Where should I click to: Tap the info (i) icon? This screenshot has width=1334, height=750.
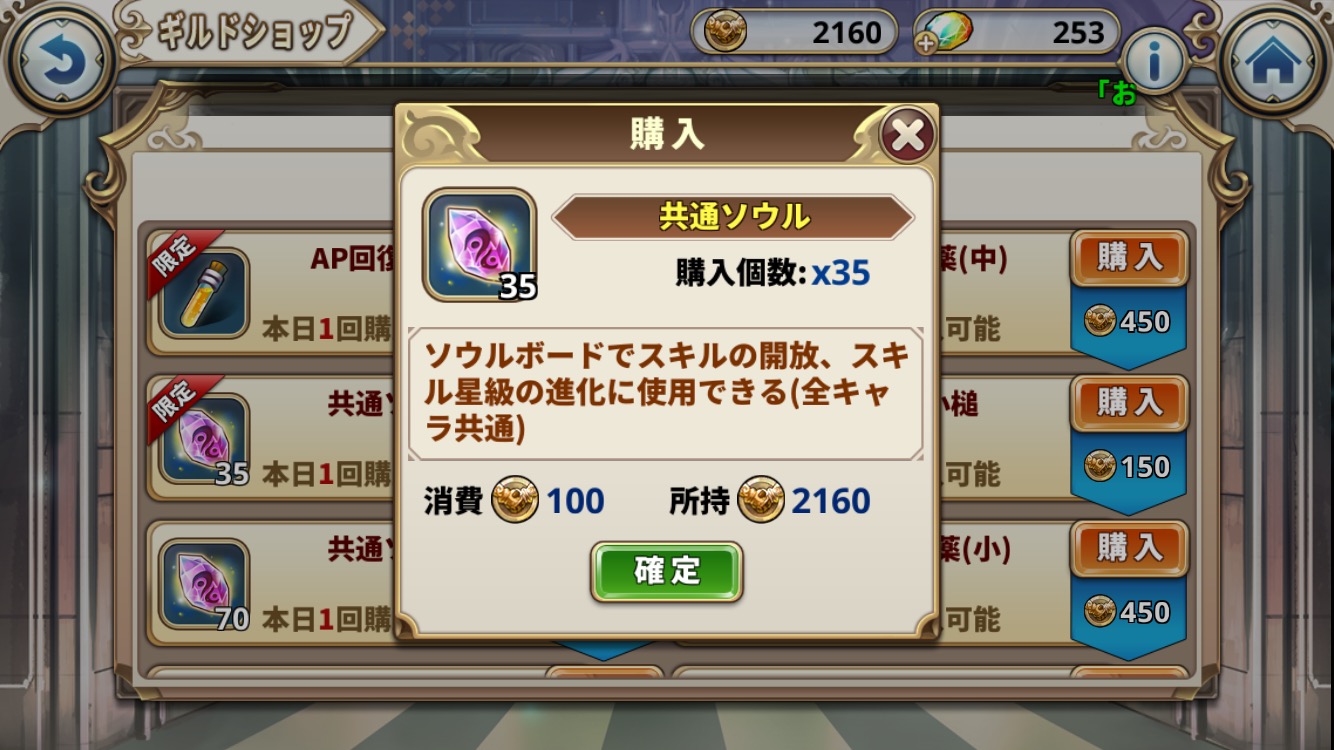point(1154,63)
